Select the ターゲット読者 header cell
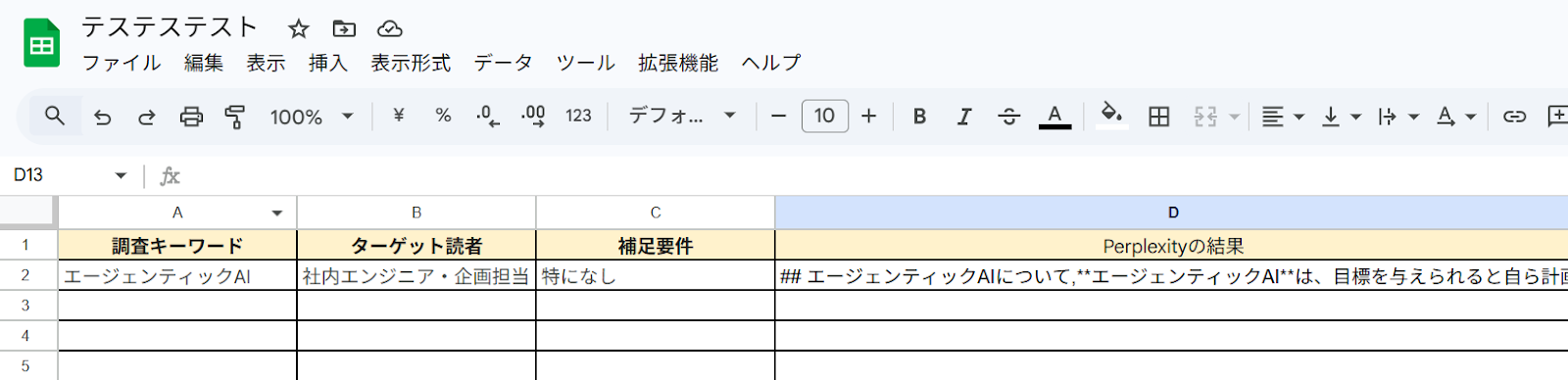The width and height of the screenshot is (1568, 380). point(416,245)
